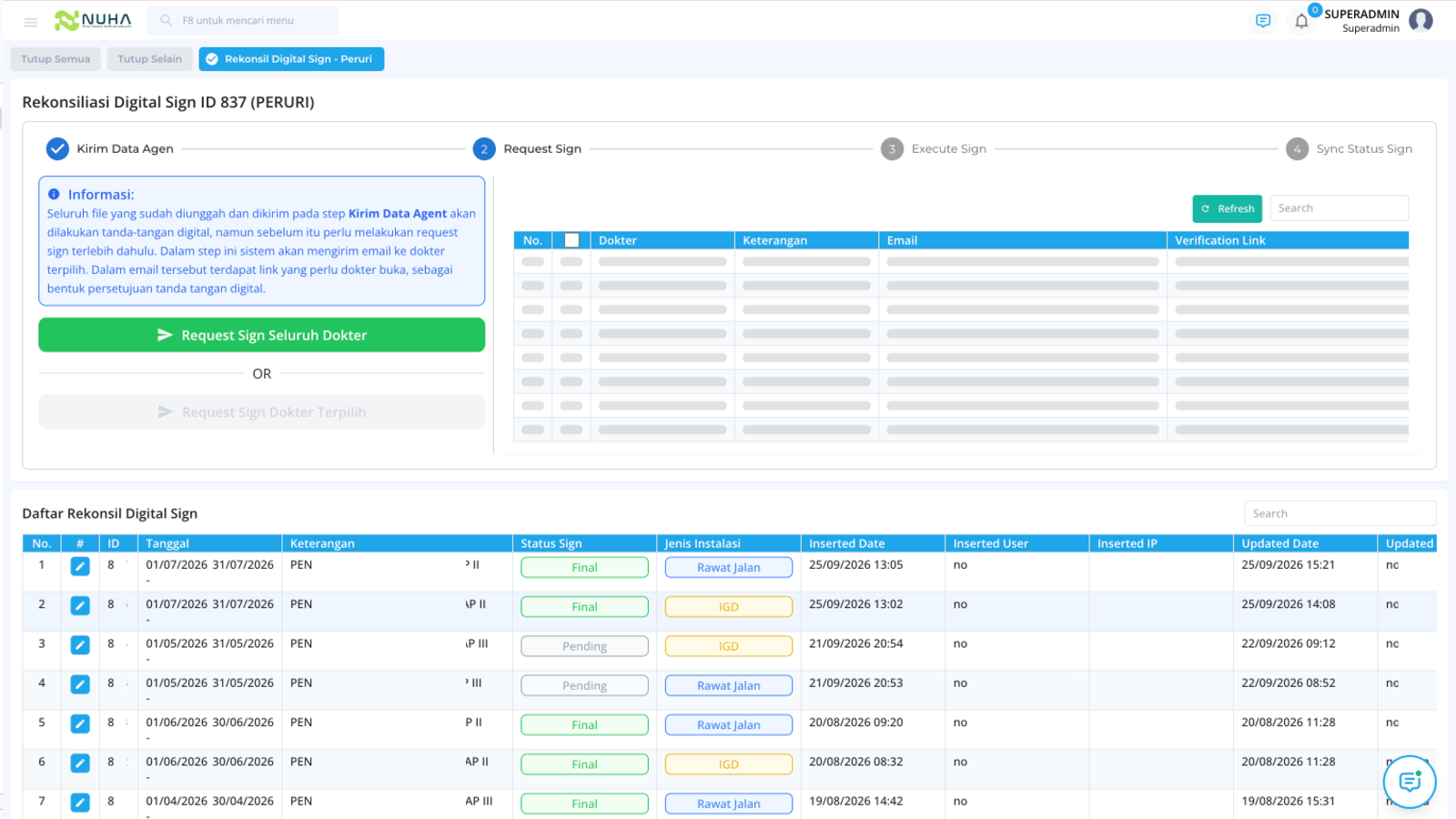Click Tutup Selain to close other tabs
1456x819 pixels.
pos(149,59)
